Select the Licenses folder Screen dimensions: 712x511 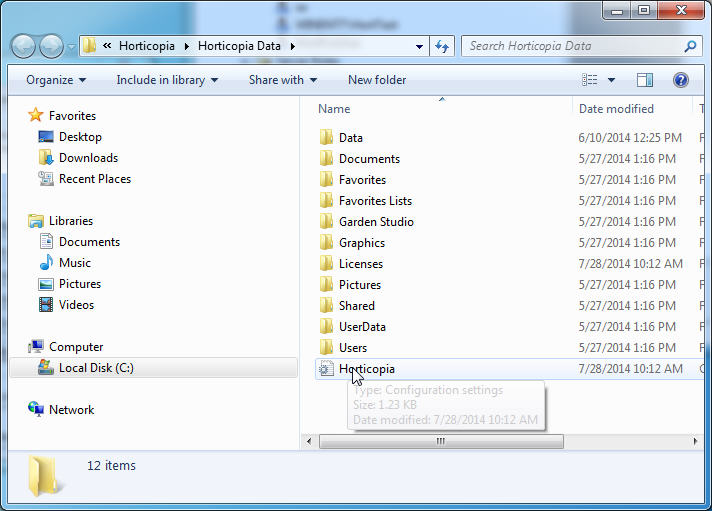tap(351, 263)
